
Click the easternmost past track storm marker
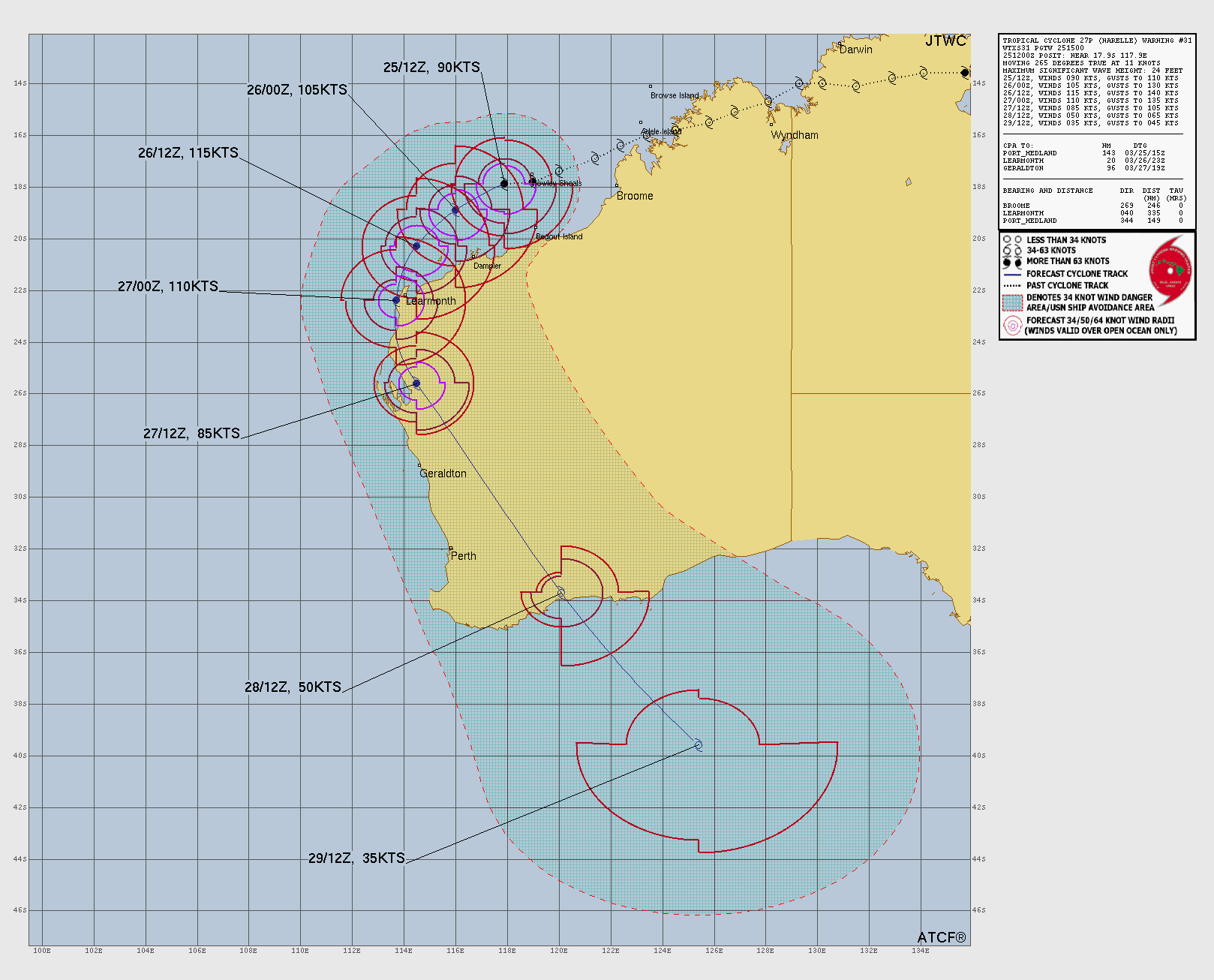[965, 73]
